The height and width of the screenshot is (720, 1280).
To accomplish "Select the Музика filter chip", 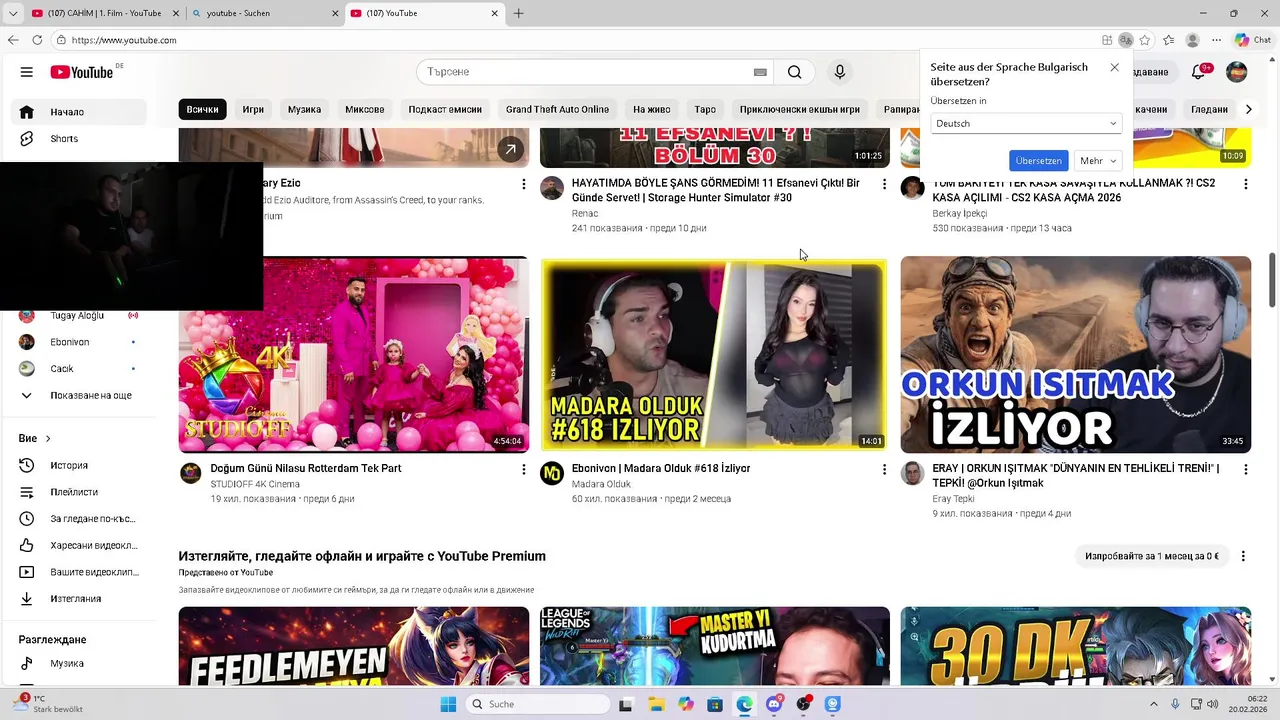I will pyautogui.click(x=304, y=109).
